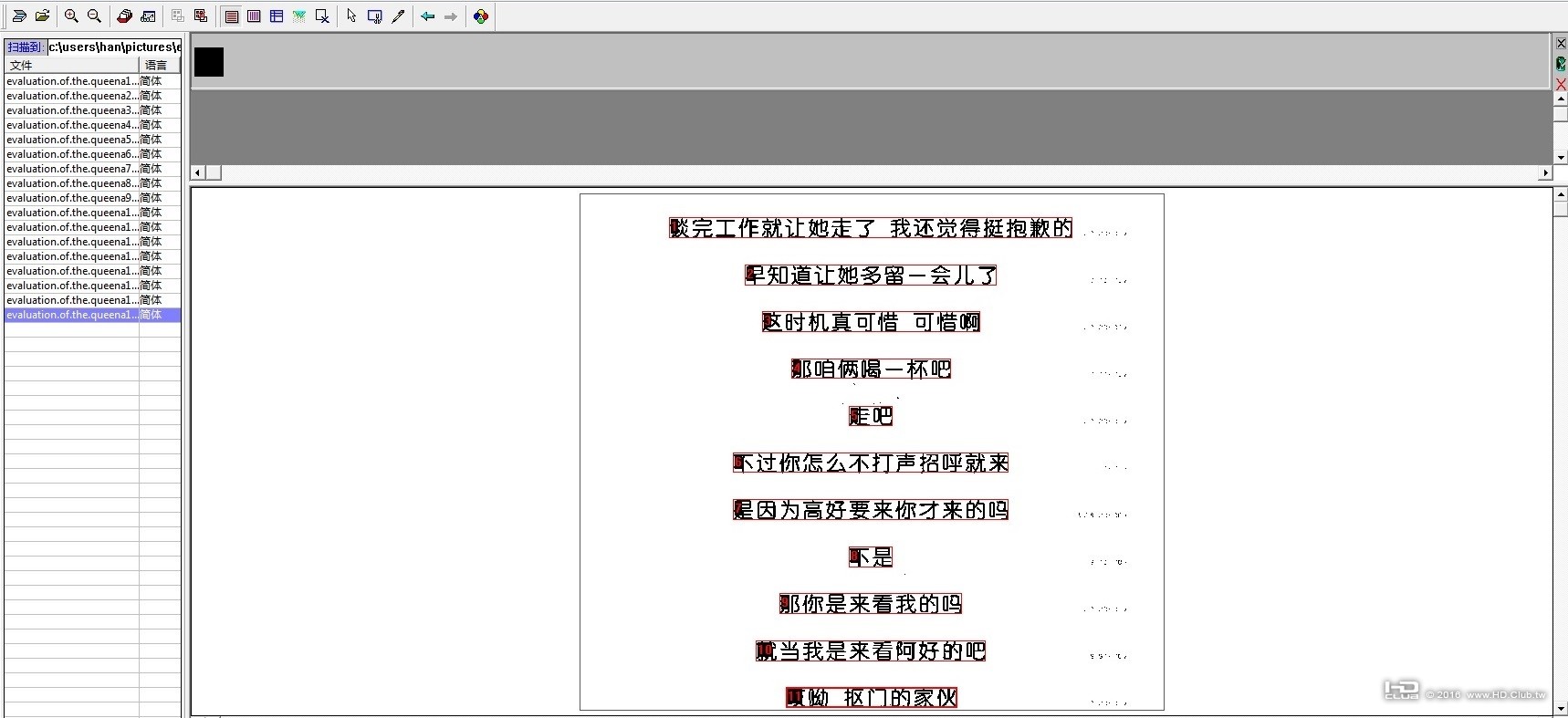
Task: Select file evaluation.of.the.queena7 in the list
Action: click(92, 169)
